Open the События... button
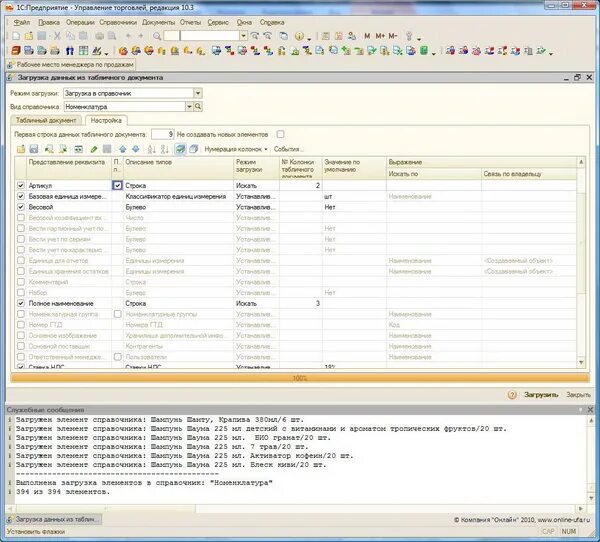Image resolution: width=600 pixels, height=542 pixels. coord(289,149)
